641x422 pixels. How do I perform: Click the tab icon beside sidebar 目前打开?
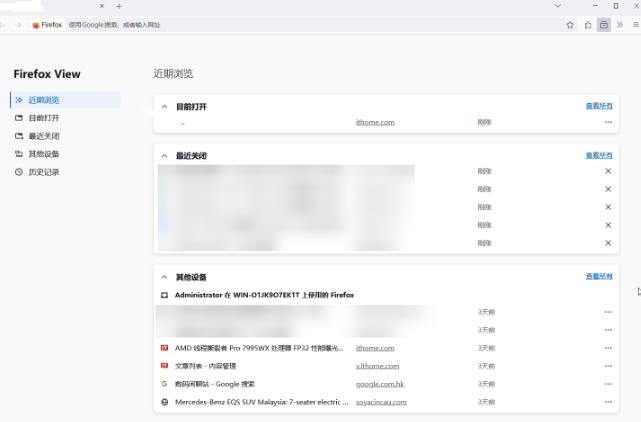point(19,118)
